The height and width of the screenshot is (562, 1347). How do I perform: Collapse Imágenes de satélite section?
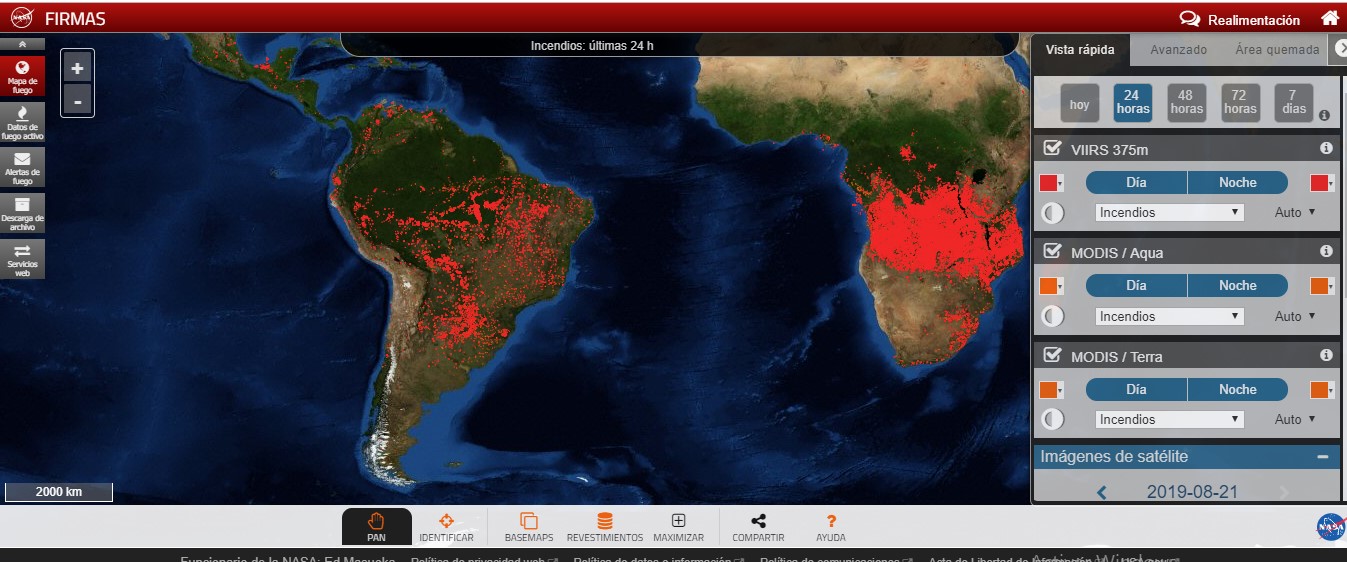pyautogui.click(x=1322, y=456)
